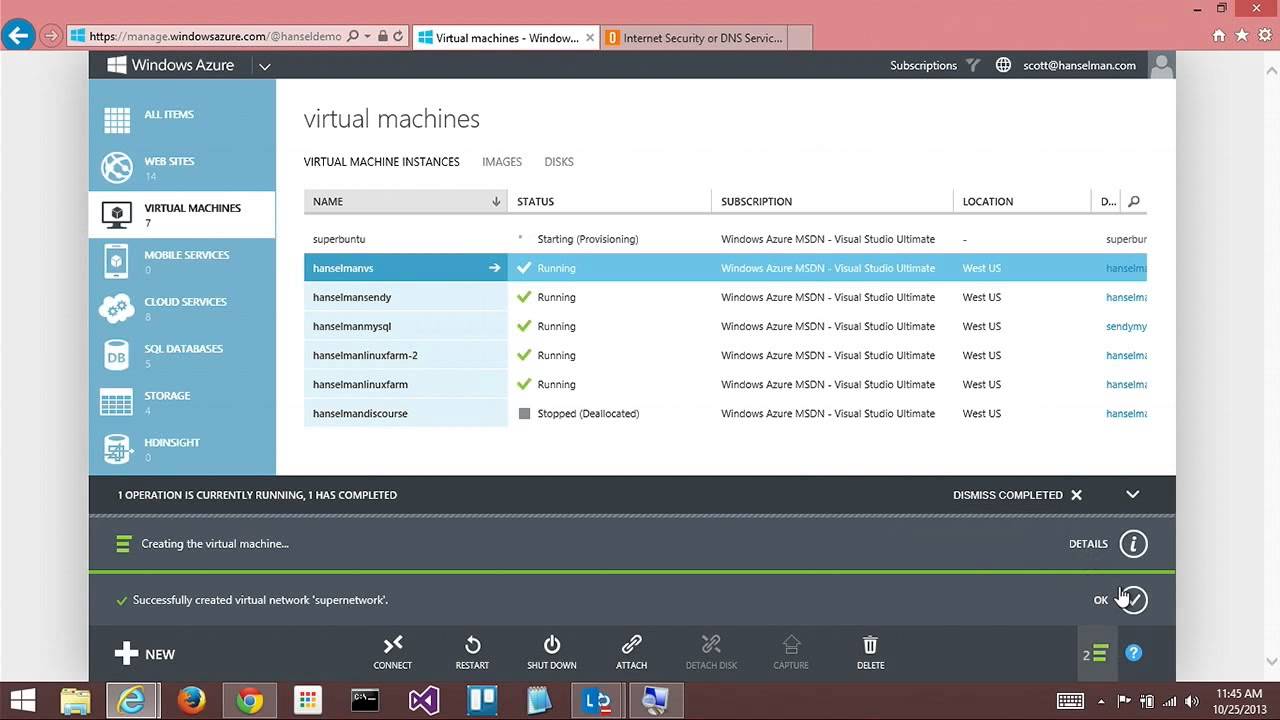Image resolution: width=1280 pixels, height=720 pixels.
Task: Open the language globe icon
Action: 1003,65
